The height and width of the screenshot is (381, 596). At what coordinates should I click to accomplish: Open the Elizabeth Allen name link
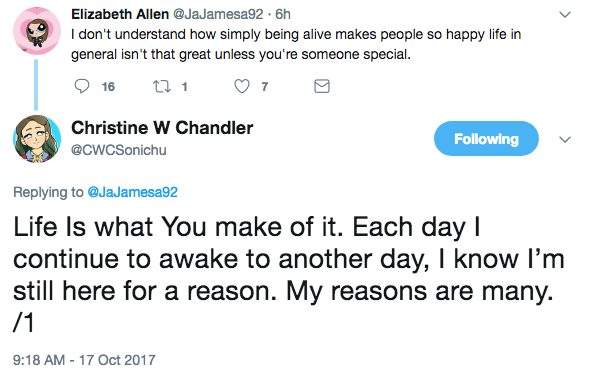(120, 14)
